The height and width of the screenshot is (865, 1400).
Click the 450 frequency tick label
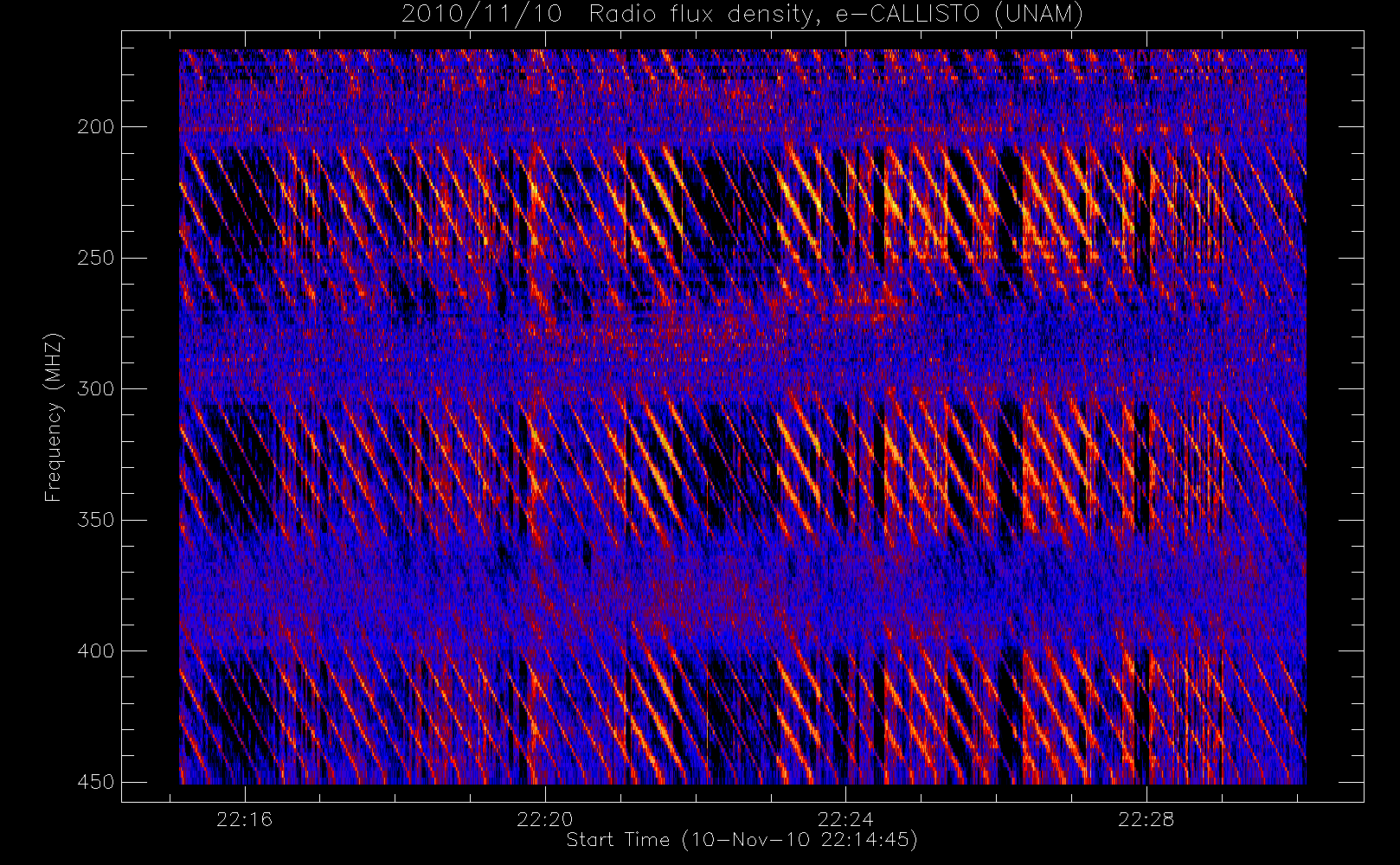95,782
